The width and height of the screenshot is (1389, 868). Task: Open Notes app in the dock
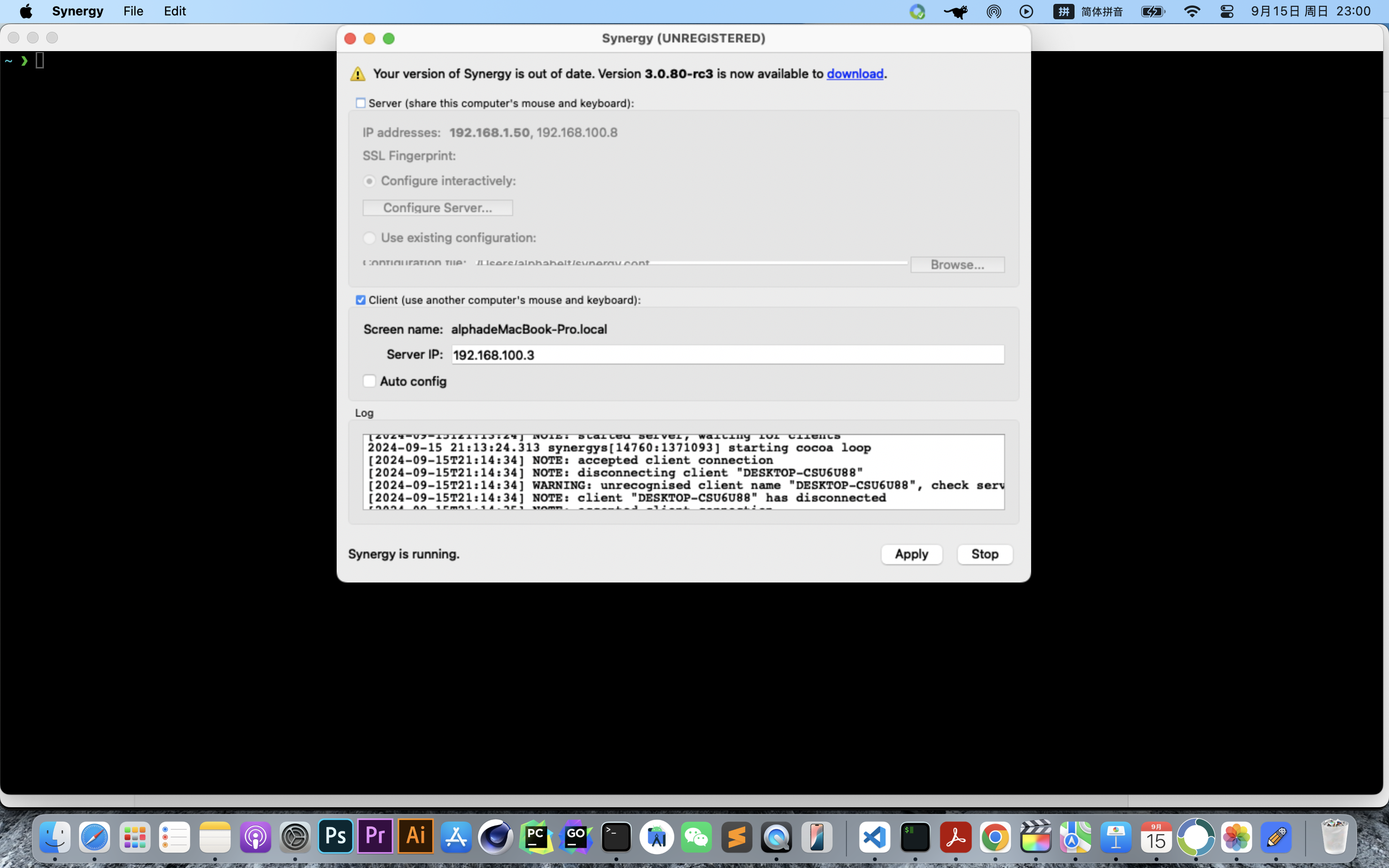tap(215, 837)
